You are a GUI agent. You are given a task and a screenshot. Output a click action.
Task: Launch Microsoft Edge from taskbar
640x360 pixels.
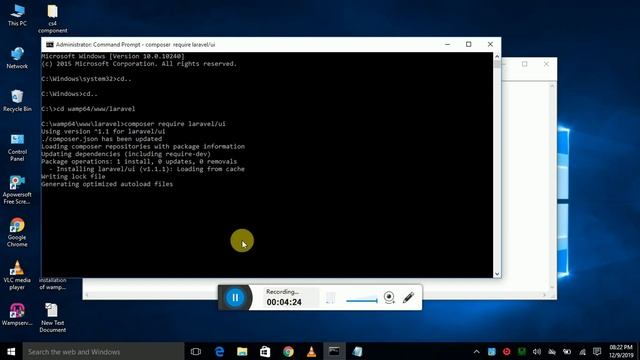click(x=219, y=351)
